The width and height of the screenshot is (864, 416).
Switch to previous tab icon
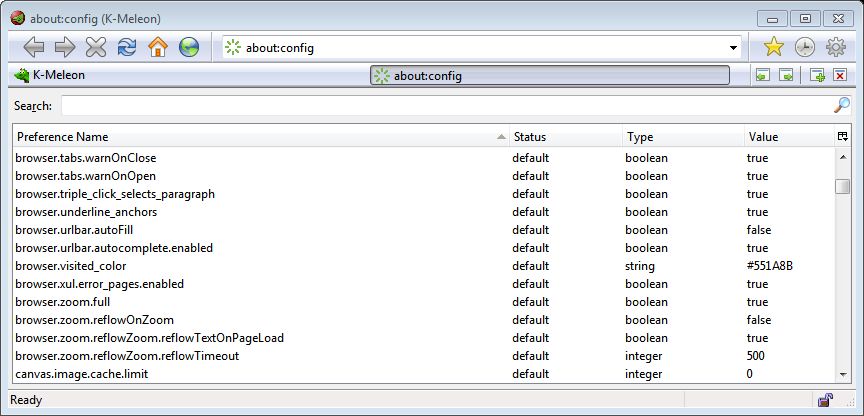click(x=763, y=75)
